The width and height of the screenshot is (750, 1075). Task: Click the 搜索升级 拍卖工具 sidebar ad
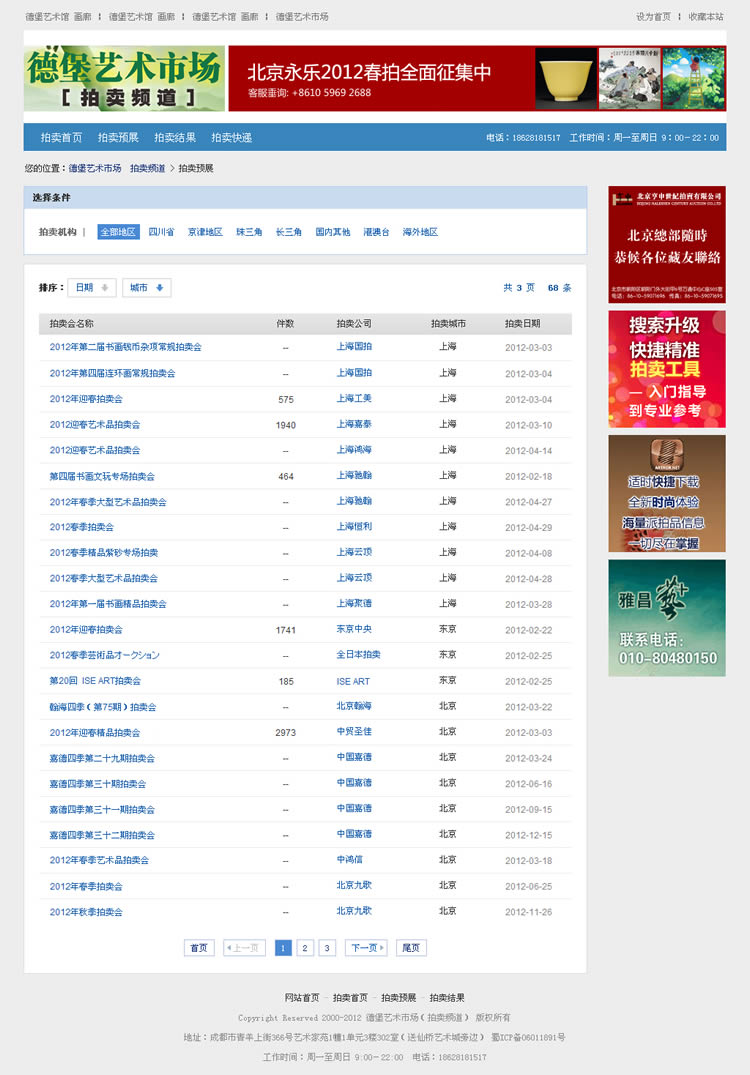pos(667,369)
